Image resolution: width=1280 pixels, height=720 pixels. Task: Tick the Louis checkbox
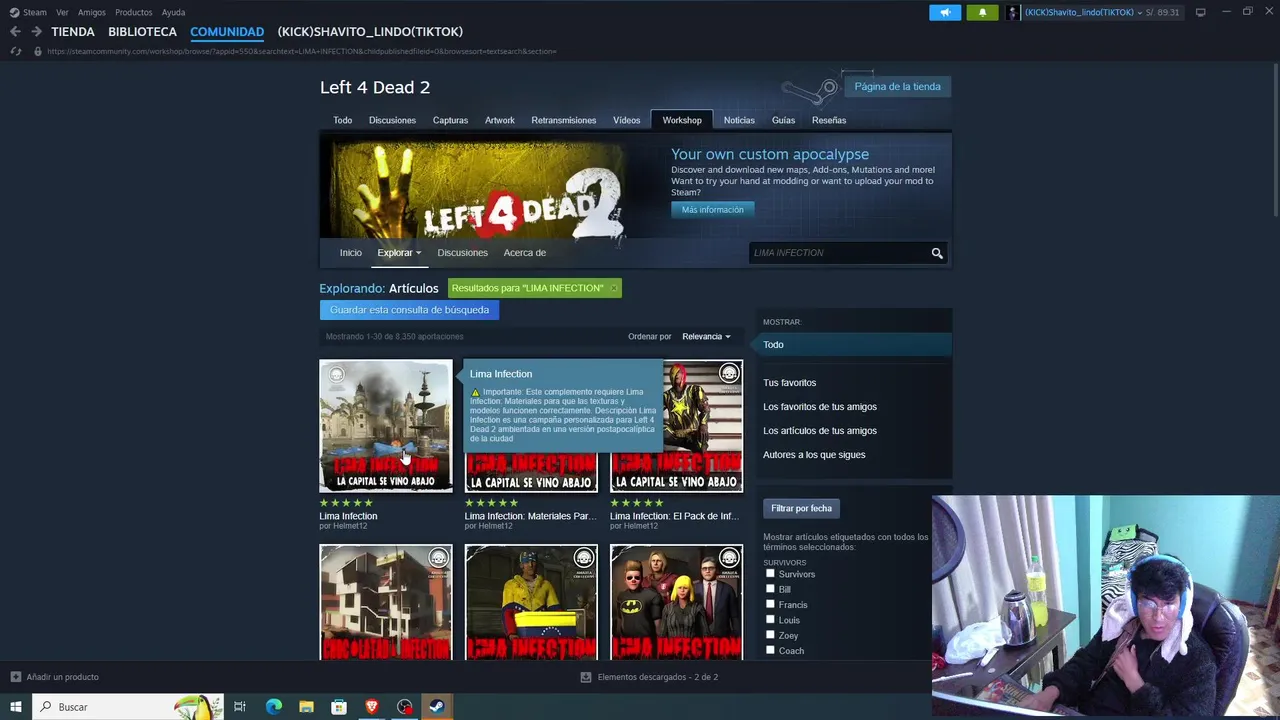tap(770, 620)
